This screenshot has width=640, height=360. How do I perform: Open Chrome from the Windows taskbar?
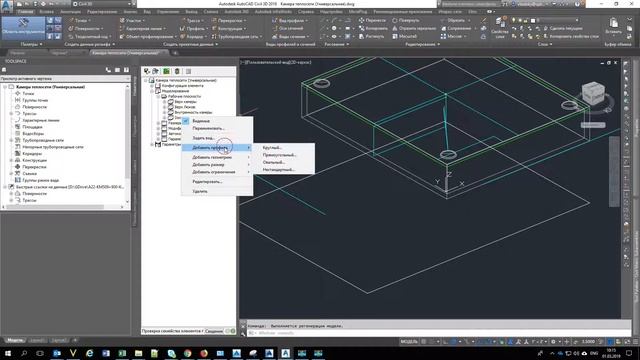pyautogui.click(x=187, y=353)
